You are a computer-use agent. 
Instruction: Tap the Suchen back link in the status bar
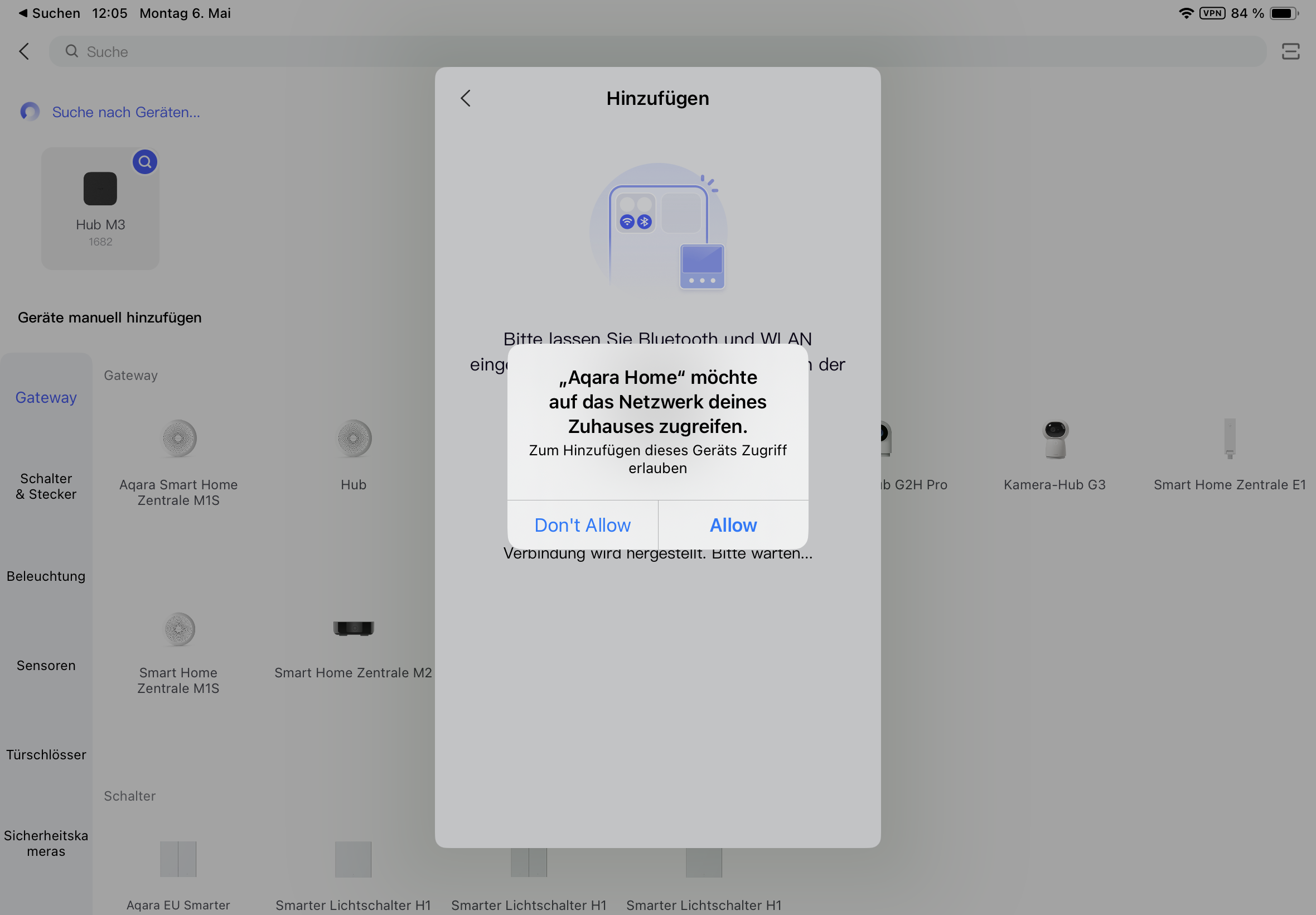pos(49,13)
